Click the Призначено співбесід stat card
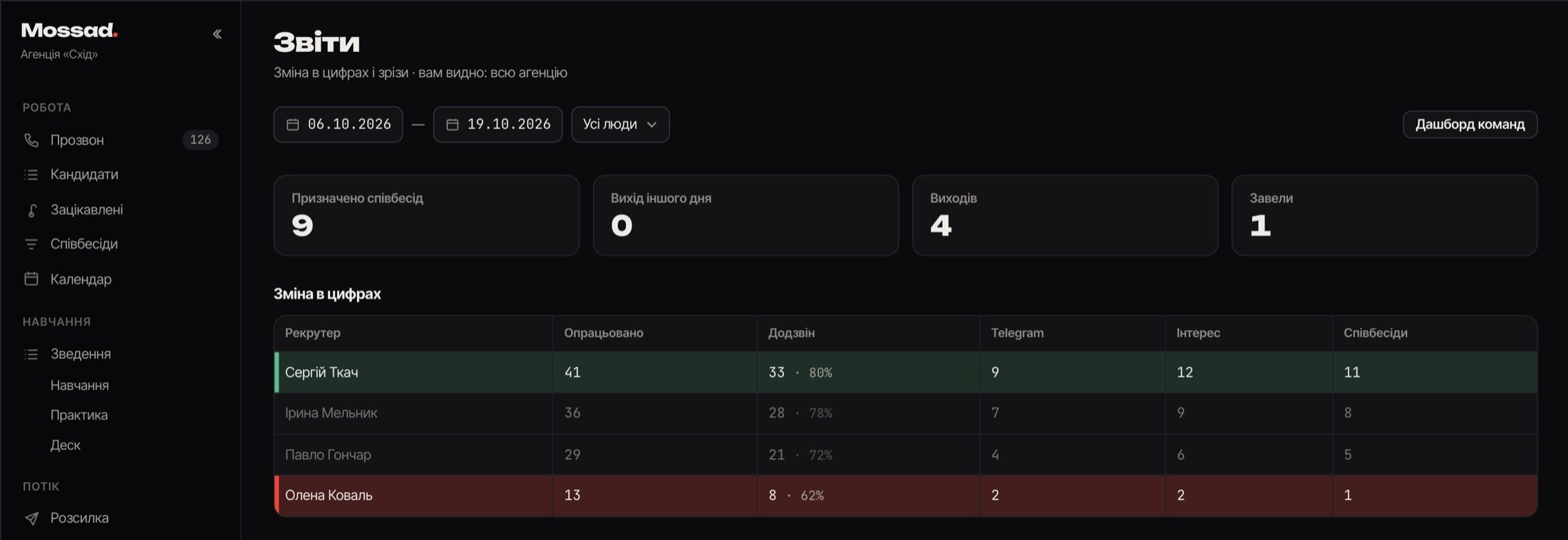The height and width of the screenshot is (540, 1568). tap(426, 215)
